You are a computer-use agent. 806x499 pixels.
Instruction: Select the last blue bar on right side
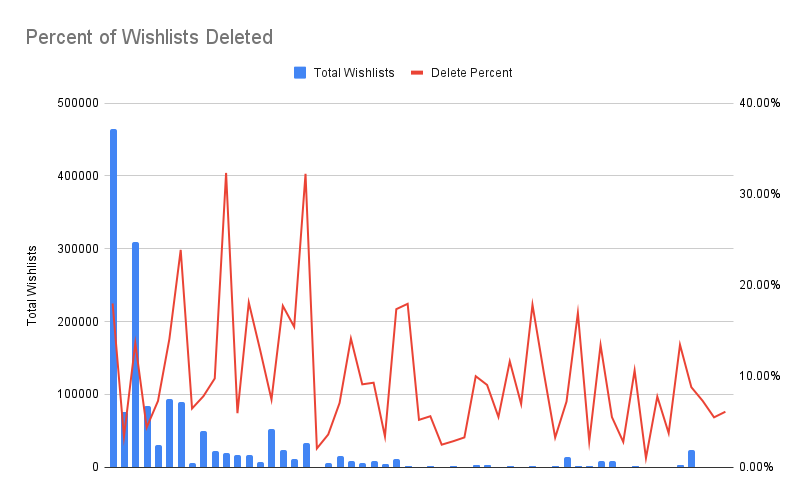(691, 459)
